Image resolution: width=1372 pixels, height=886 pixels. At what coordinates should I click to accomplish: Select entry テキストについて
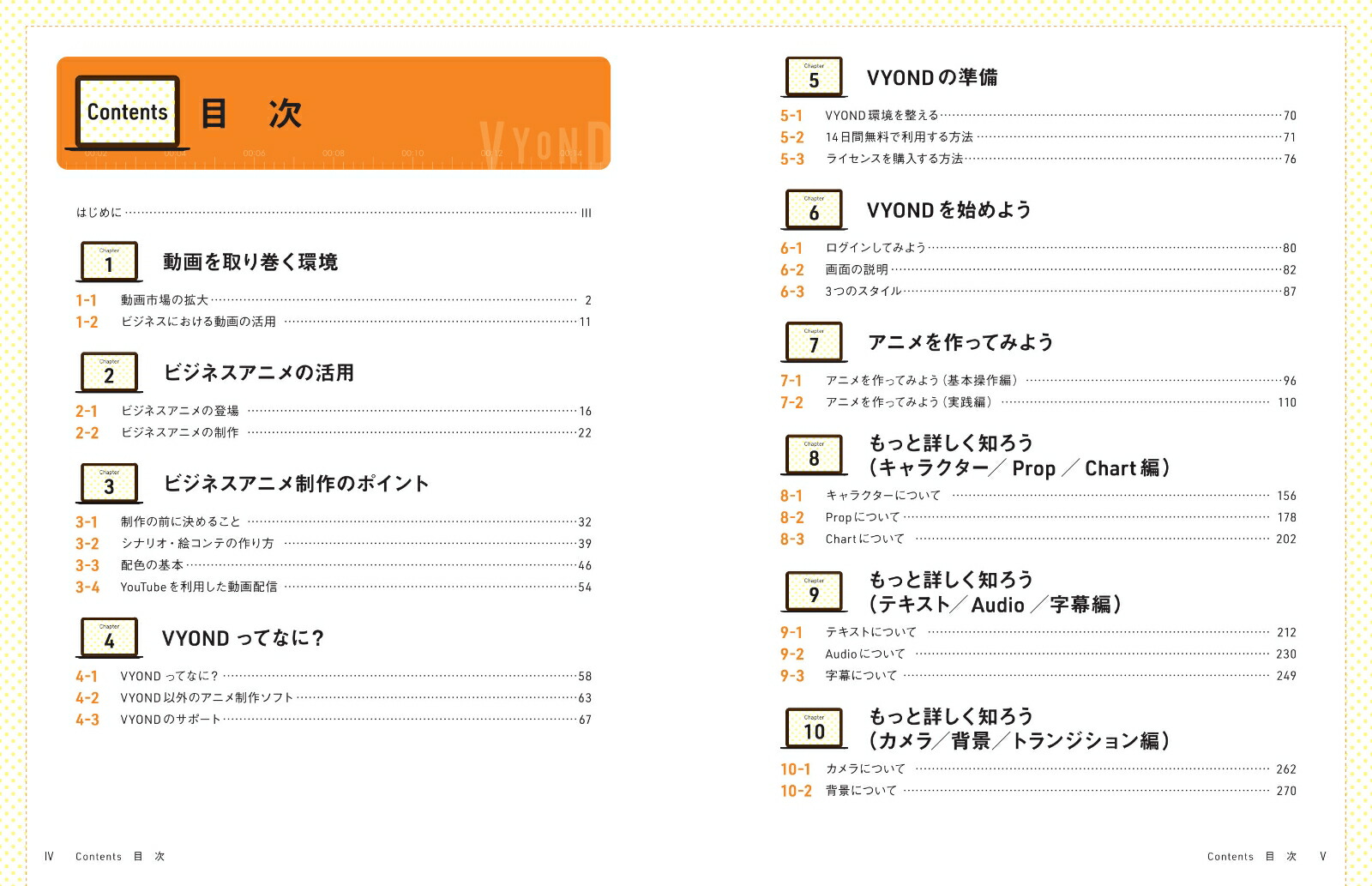871,632
